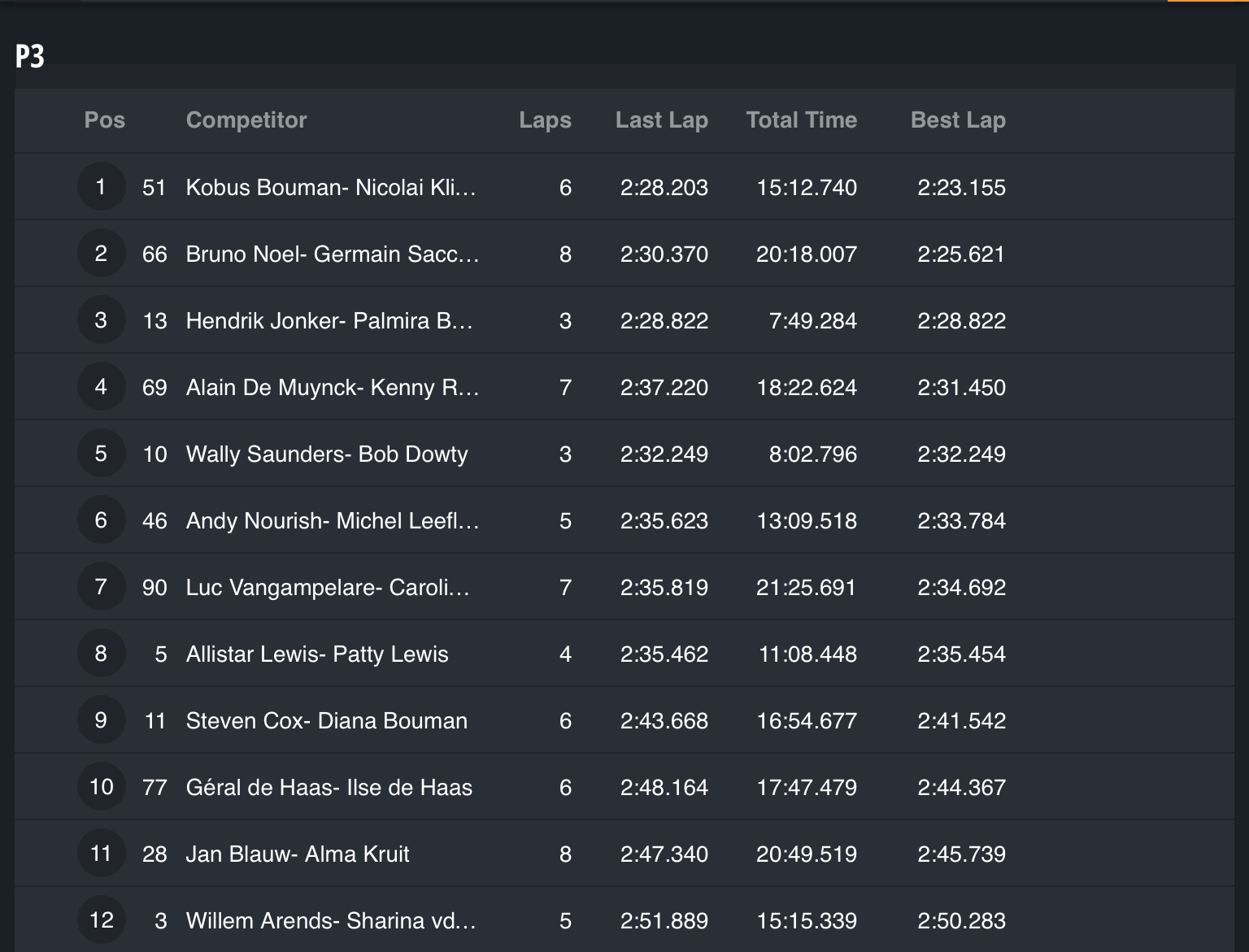Sort by Last Lap column header
Screen dimensions: 1249x952
coord(661,120)
